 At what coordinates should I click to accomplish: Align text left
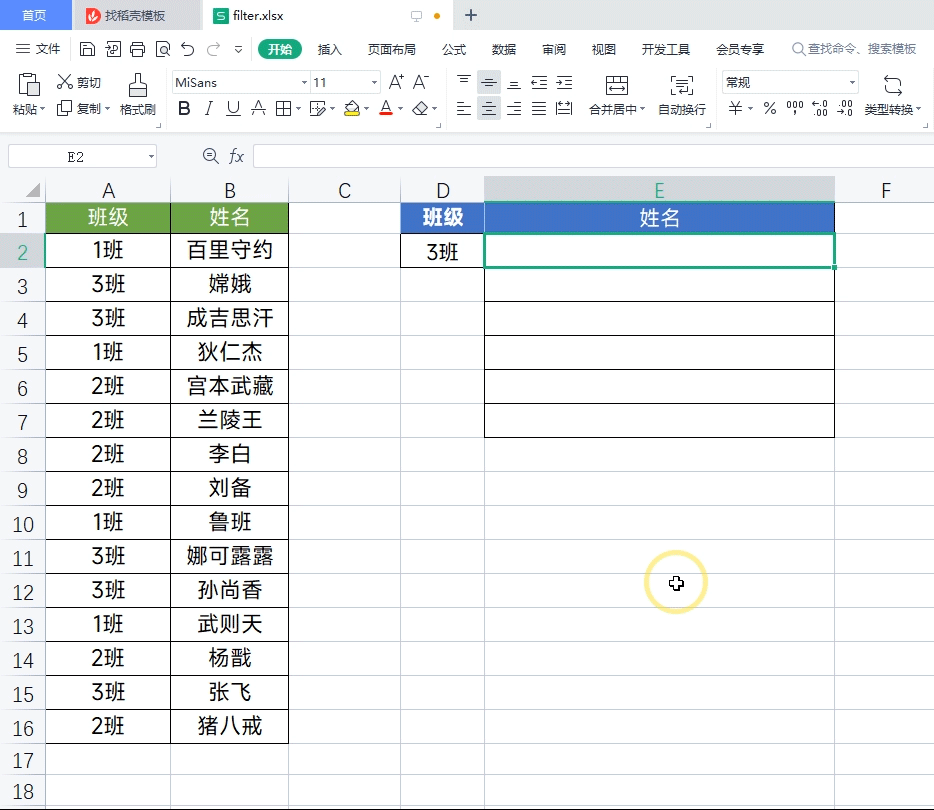point(463,108)
